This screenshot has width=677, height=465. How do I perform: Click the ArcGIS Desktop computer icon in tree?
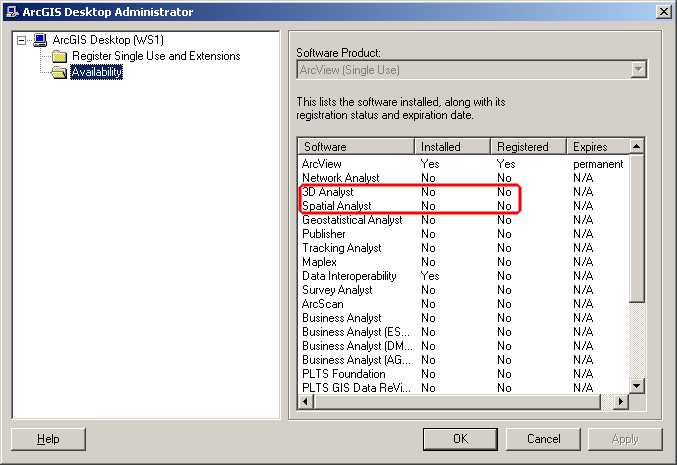click(x=40, y=40)
